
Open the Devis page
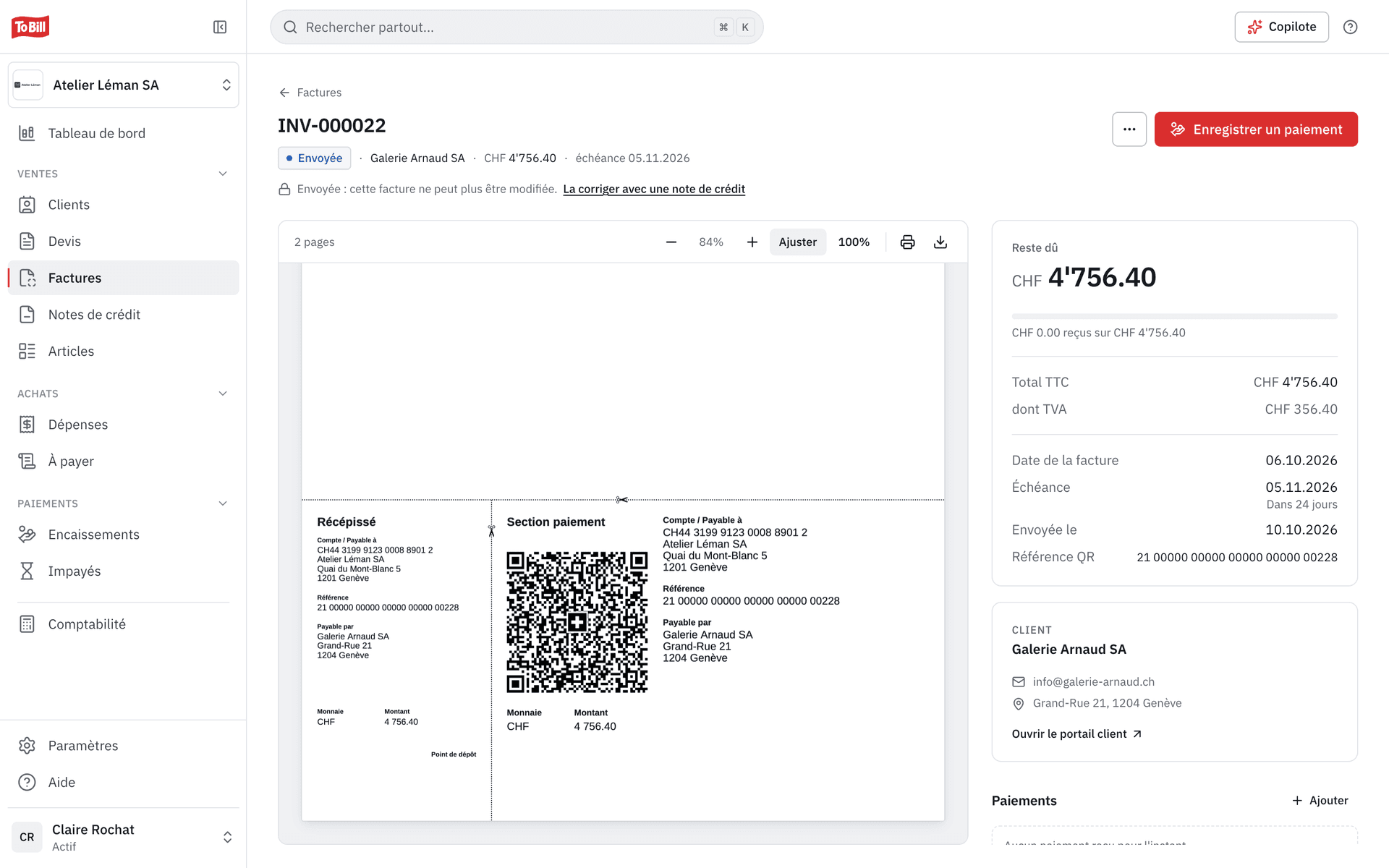123,242
